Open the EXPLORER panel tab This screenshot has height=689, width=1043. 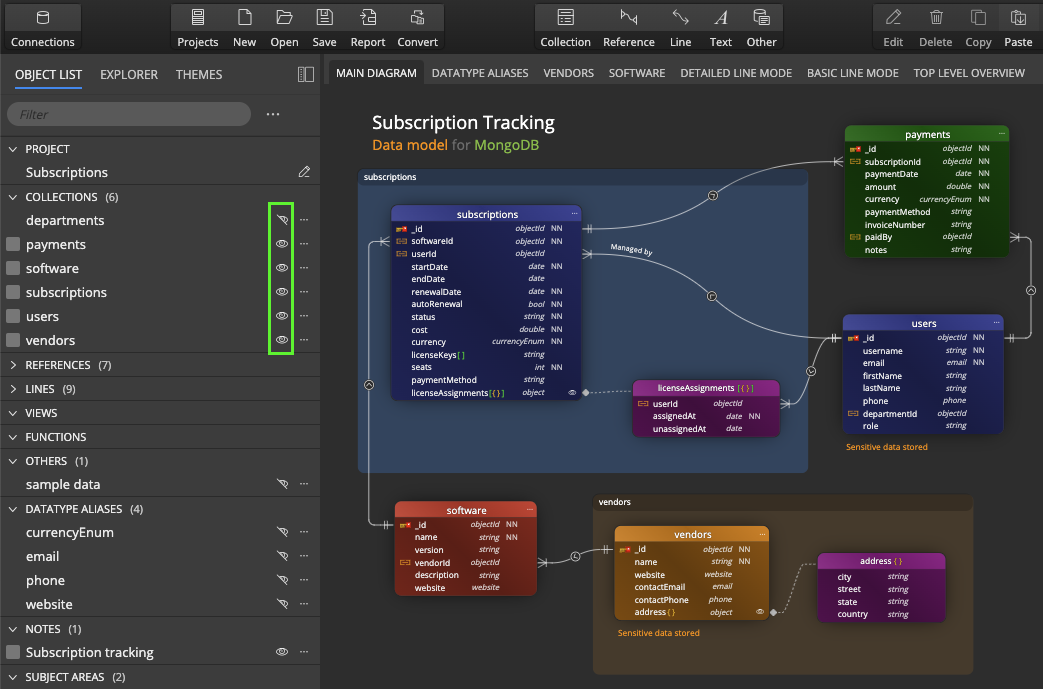coord(129,74)
